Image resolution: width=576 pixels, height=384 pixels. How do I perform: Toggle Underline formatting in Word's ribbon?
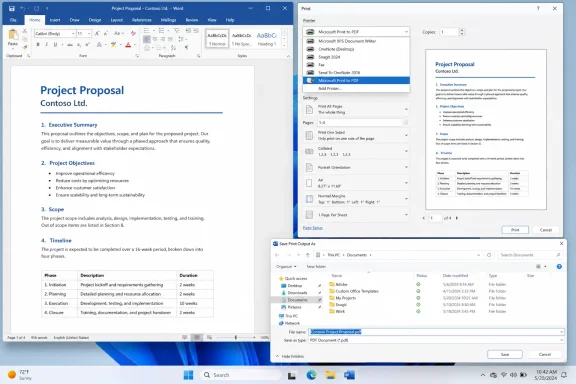(x=55, y=44)
